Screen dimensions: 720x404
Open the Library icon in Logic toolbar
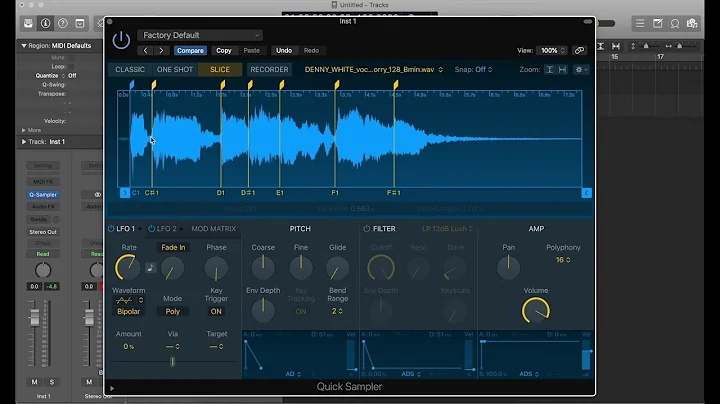coord(28,23)
